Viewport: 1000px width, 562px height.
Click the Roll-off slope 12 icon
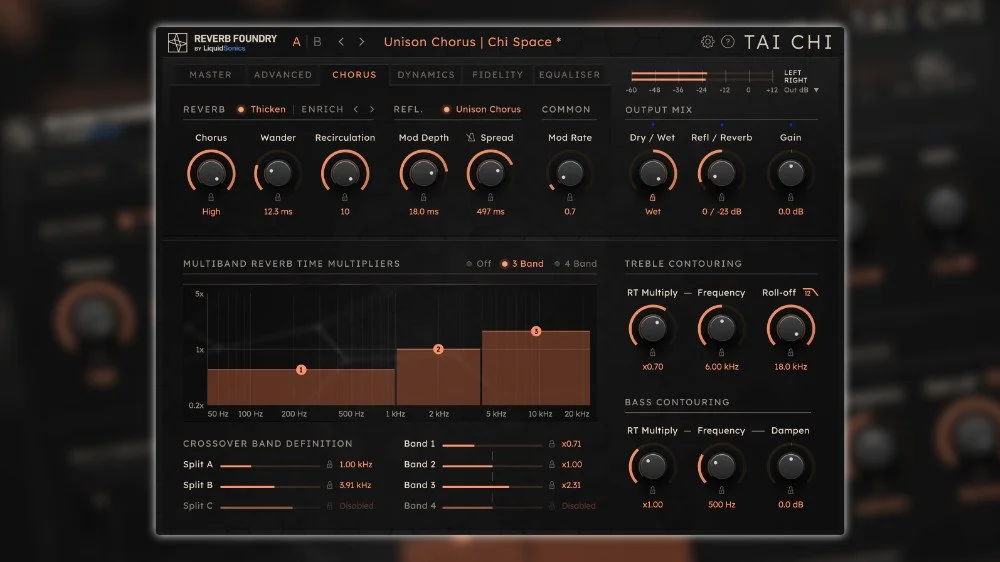point(811,293)
